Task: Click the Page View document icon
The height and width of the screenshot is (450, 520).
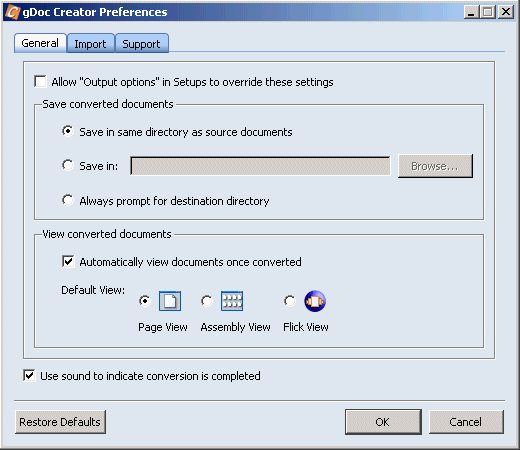Action: [170, 301]
